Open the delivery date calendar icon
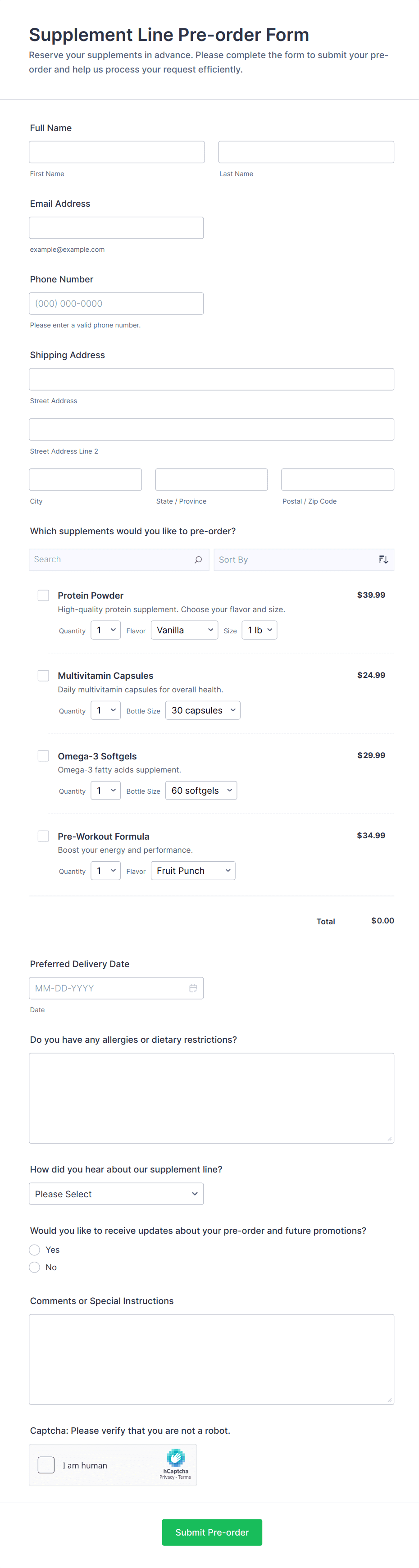 (x=193, y=988)
